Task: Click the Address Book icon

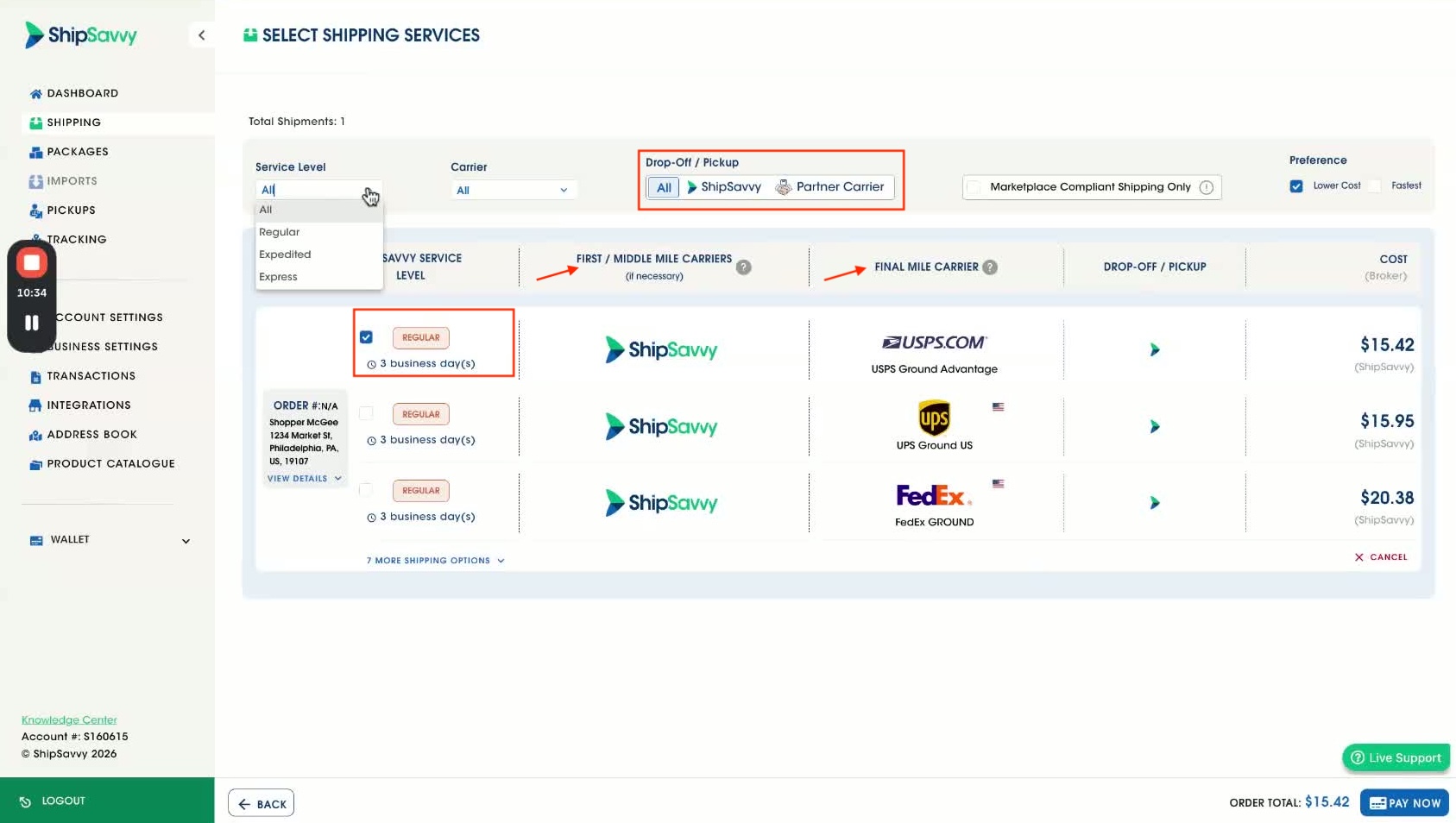Action: coord(35,435)
